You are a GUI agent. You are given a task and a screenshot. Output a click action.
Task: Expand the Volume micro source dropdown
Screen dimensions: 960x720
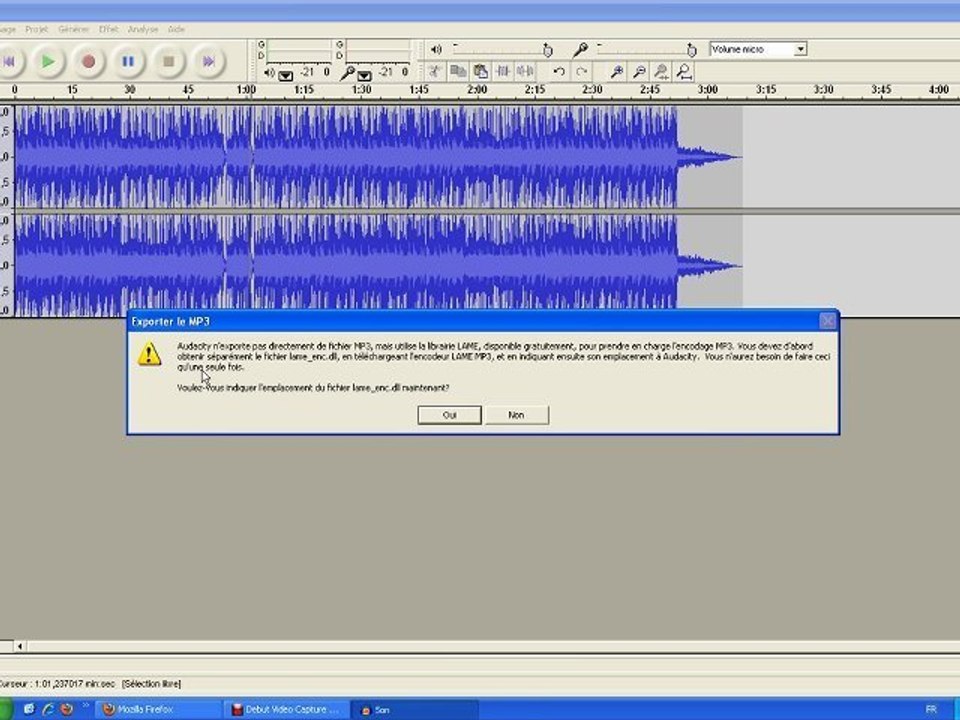pos(800,49)
